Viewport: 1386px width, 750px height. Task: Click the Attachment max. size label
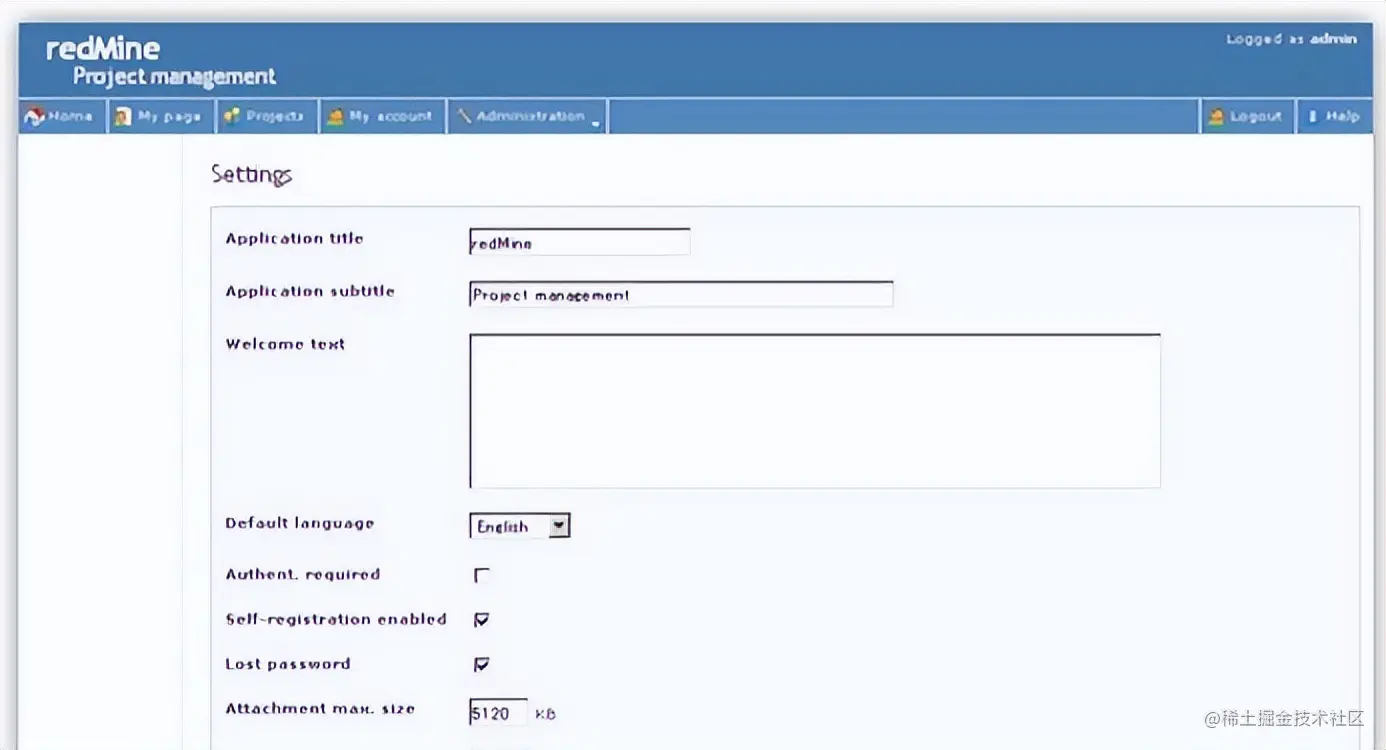click(x=320, y=708)
